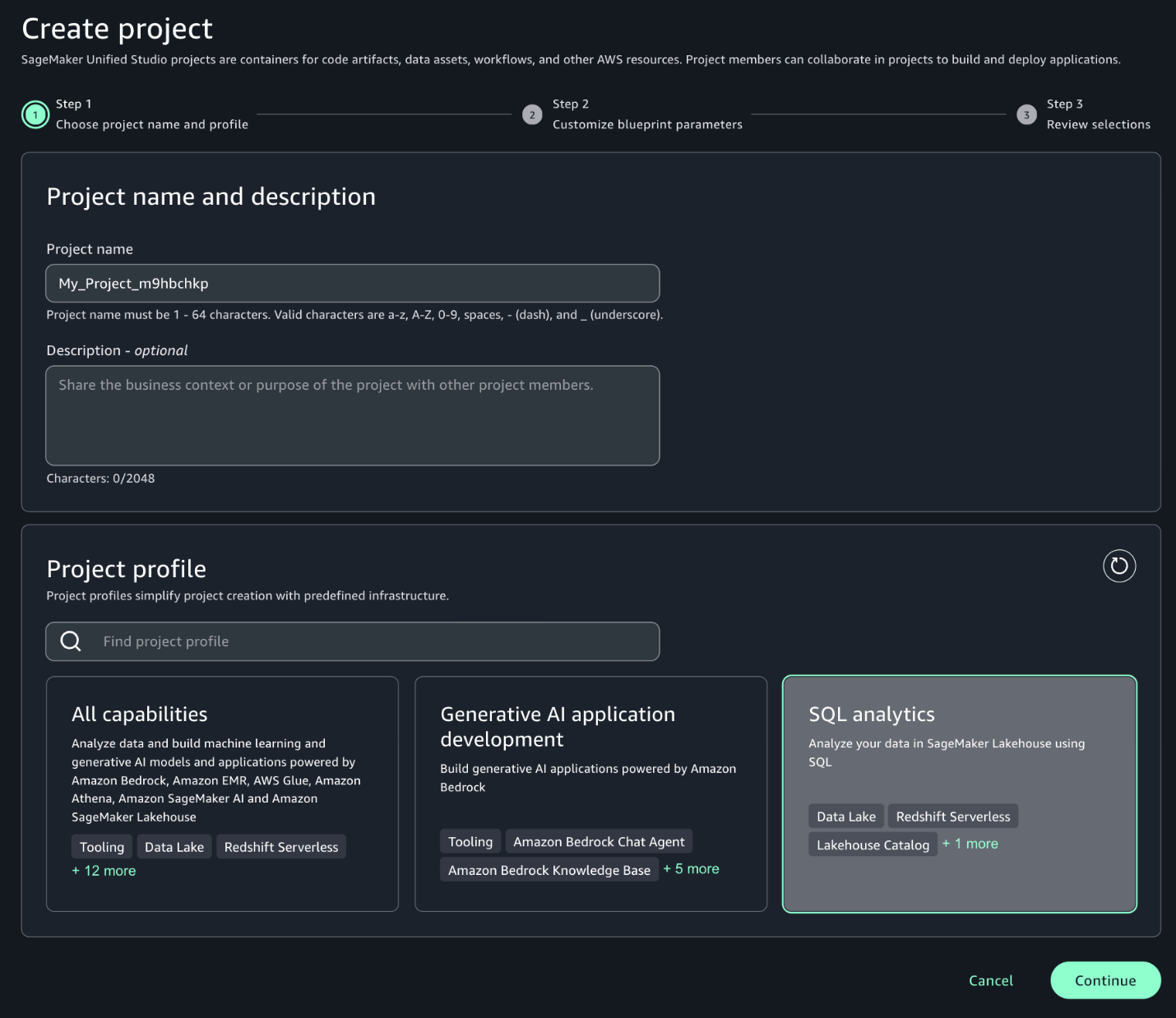The image size is (1176, 1018).
Task: Expand '+ 12 more' in All capabilities
Action: pyautogui.click(x=104, y=871)
